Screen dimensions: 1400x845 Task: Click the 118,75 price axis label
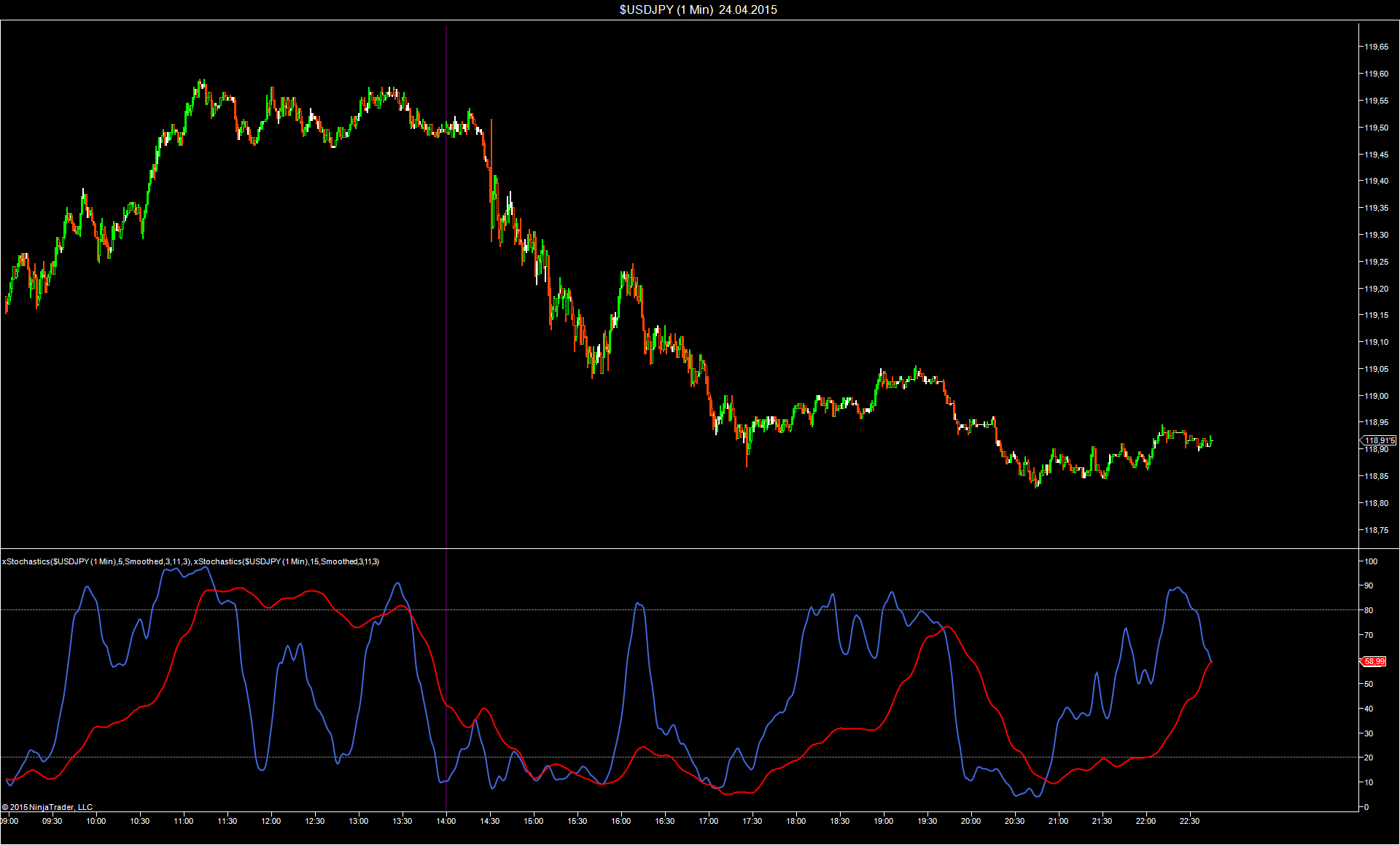click(x=1377, y=530)
